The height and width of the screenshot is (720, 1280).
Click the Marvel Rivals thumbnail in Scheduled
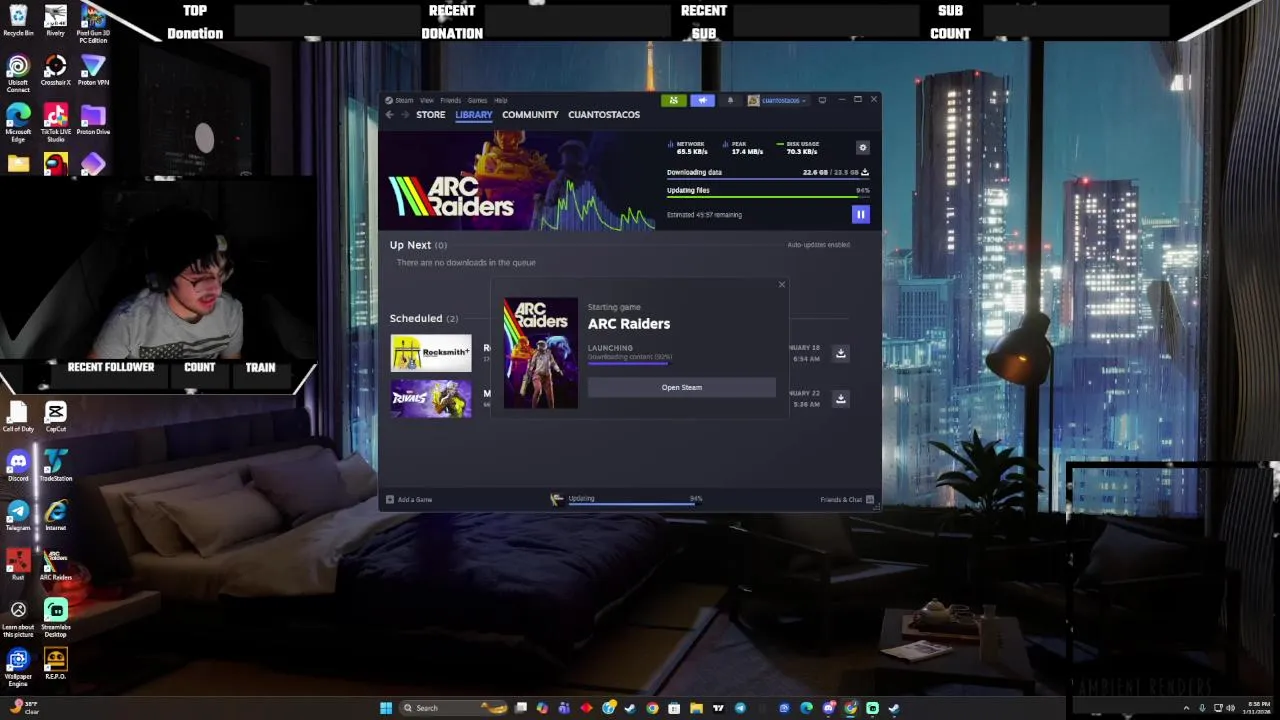pyautogui.click(x=431, y=398)
